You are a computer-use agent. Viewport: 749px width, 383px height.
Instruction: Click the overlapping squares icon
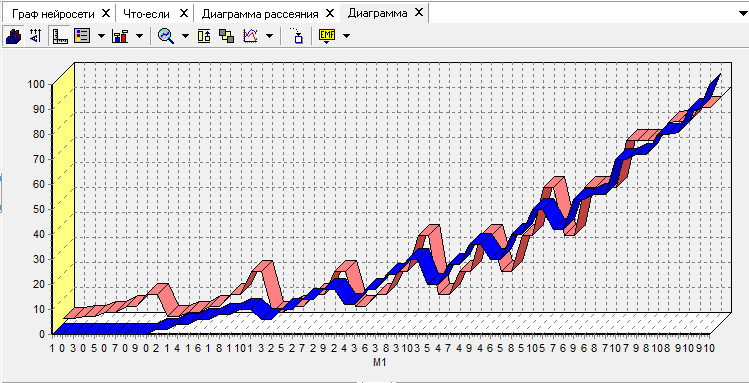coord(226,36)
